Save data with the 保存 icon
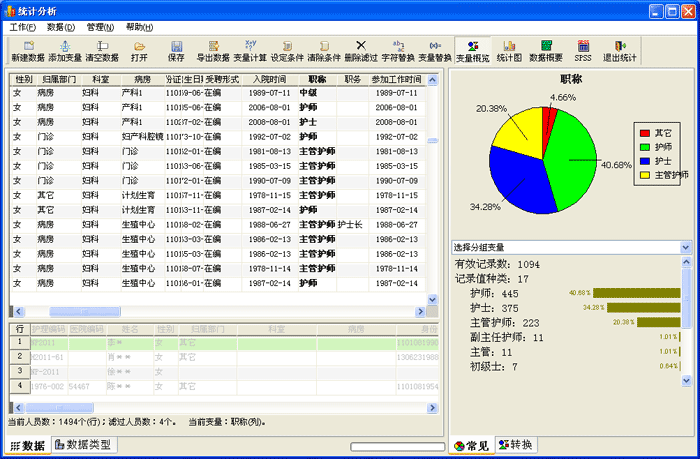 [176, 51]
